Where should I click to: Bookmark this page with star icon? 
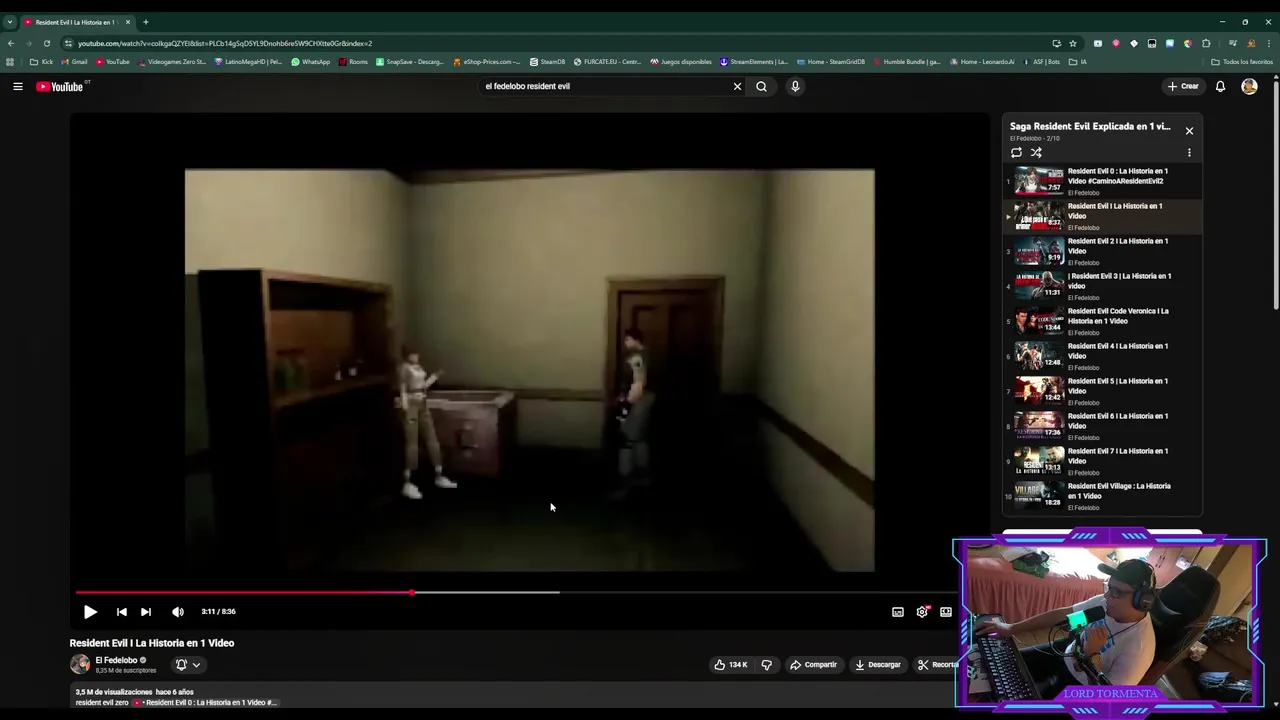pyautogui.click(x=1073, y=43)
